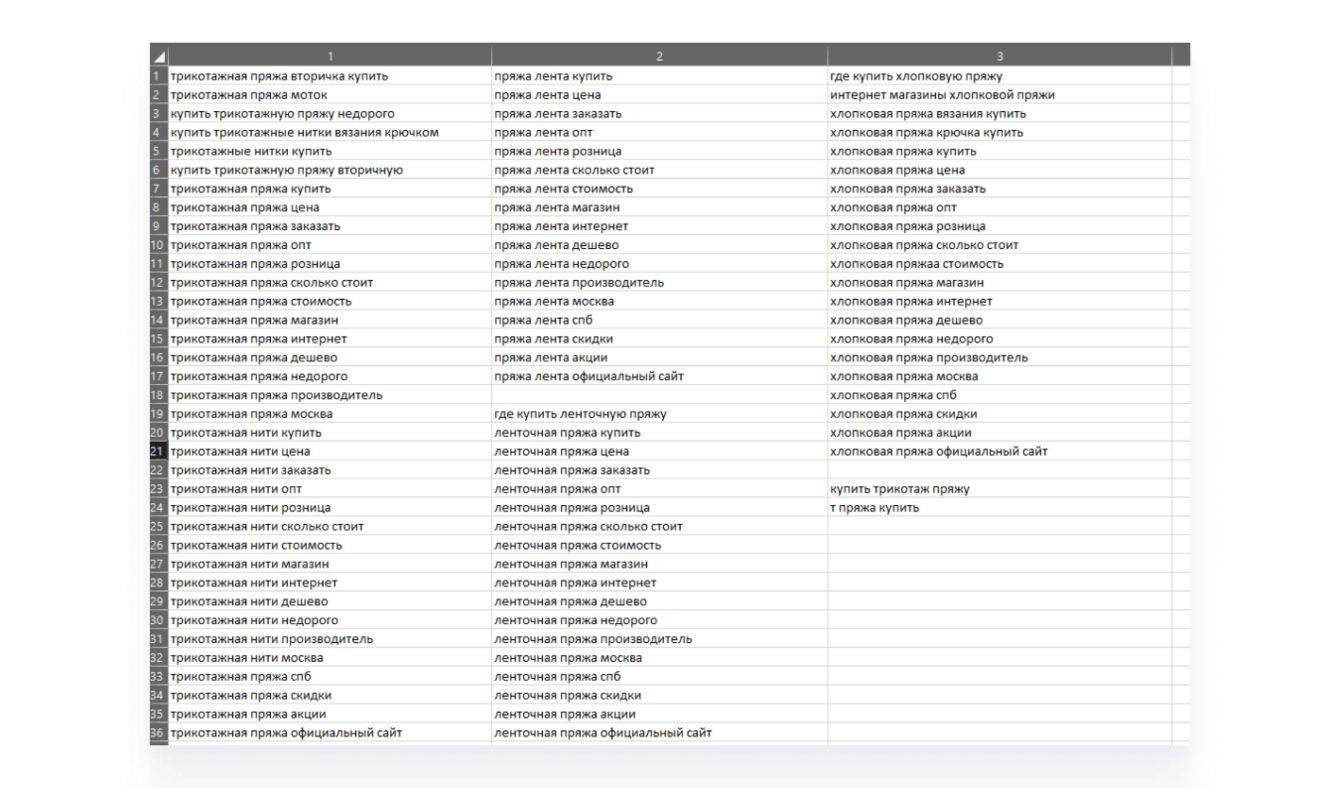1340x788 pixels.
Task: Click cell 'пряжа лента магазин'
Action: click(659, 207)
